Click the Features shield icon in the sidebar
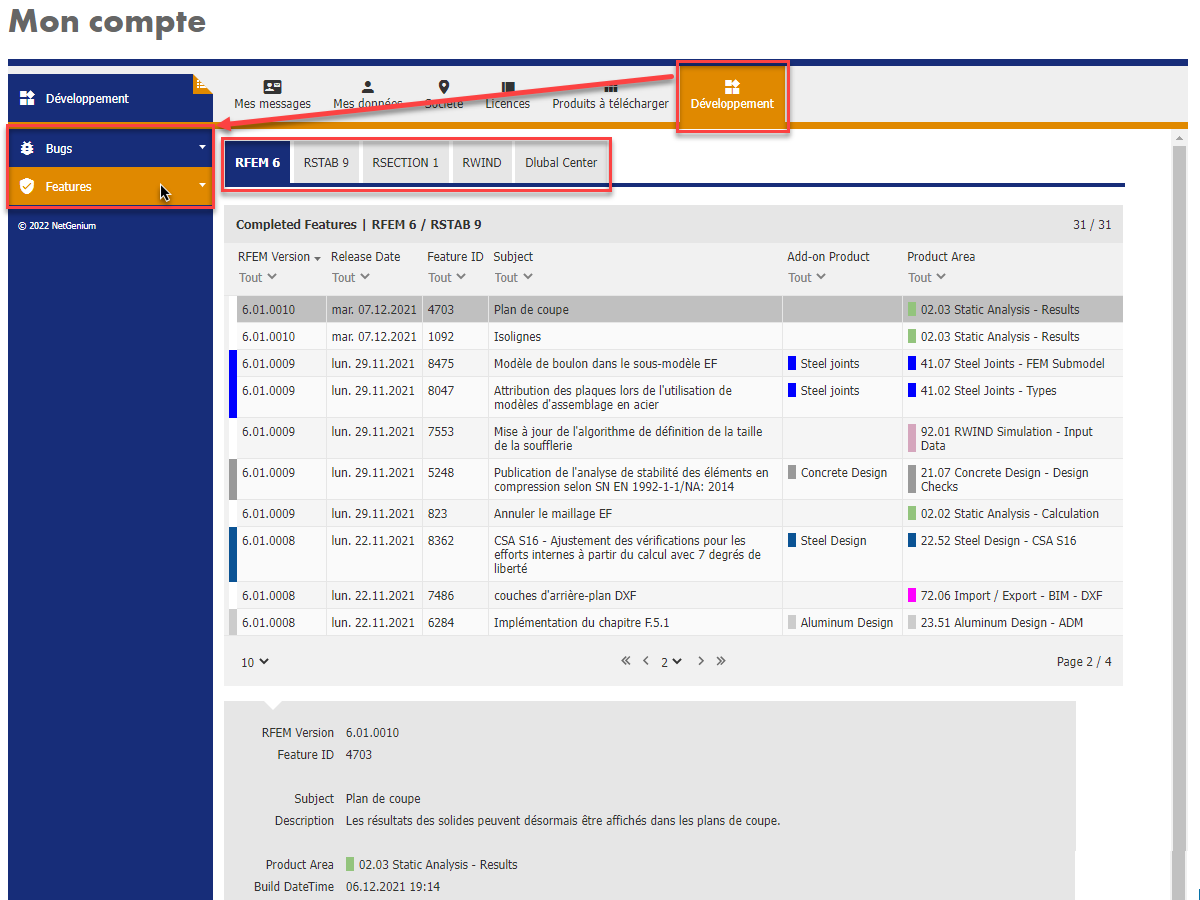 pyautogui.click(x=30, y=186)
